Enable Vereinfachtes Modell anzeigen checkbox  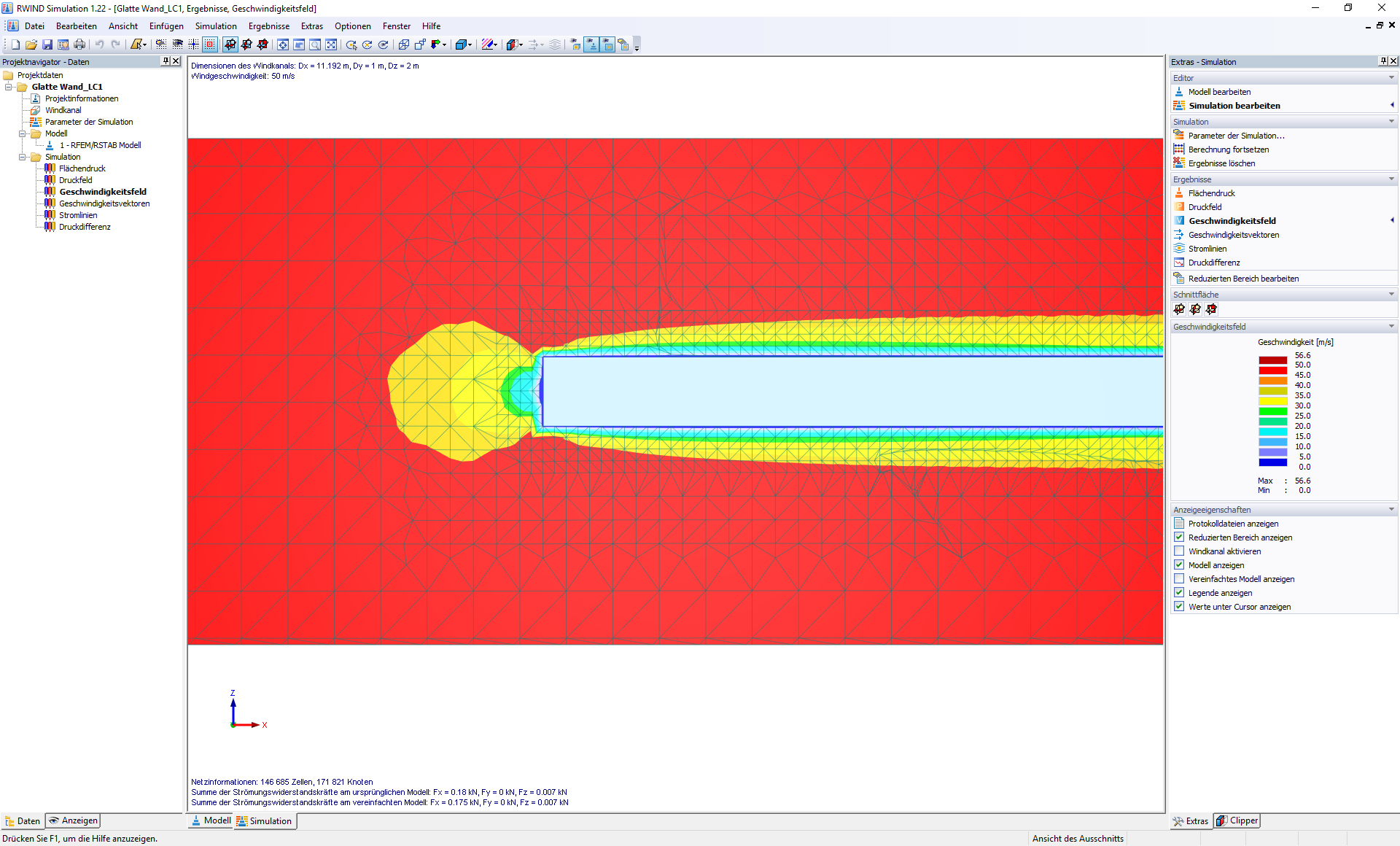tap(1179, 578)
